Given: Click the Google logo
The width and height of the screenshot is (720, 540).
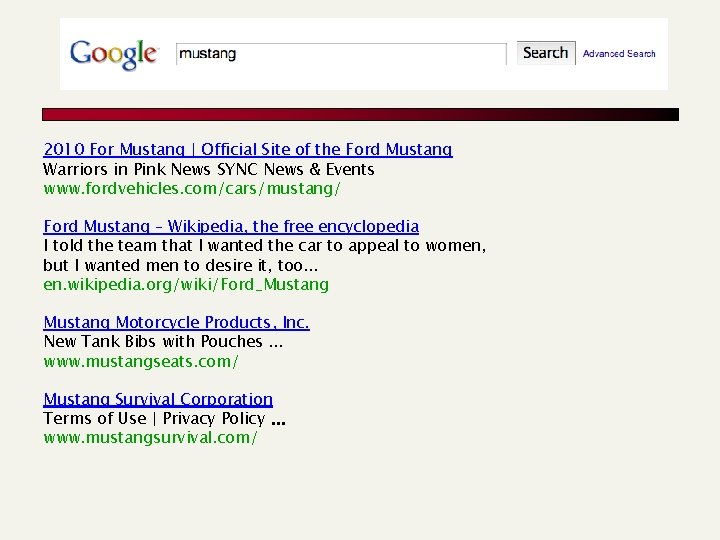Looking at the screenshot, I should 114,55.
